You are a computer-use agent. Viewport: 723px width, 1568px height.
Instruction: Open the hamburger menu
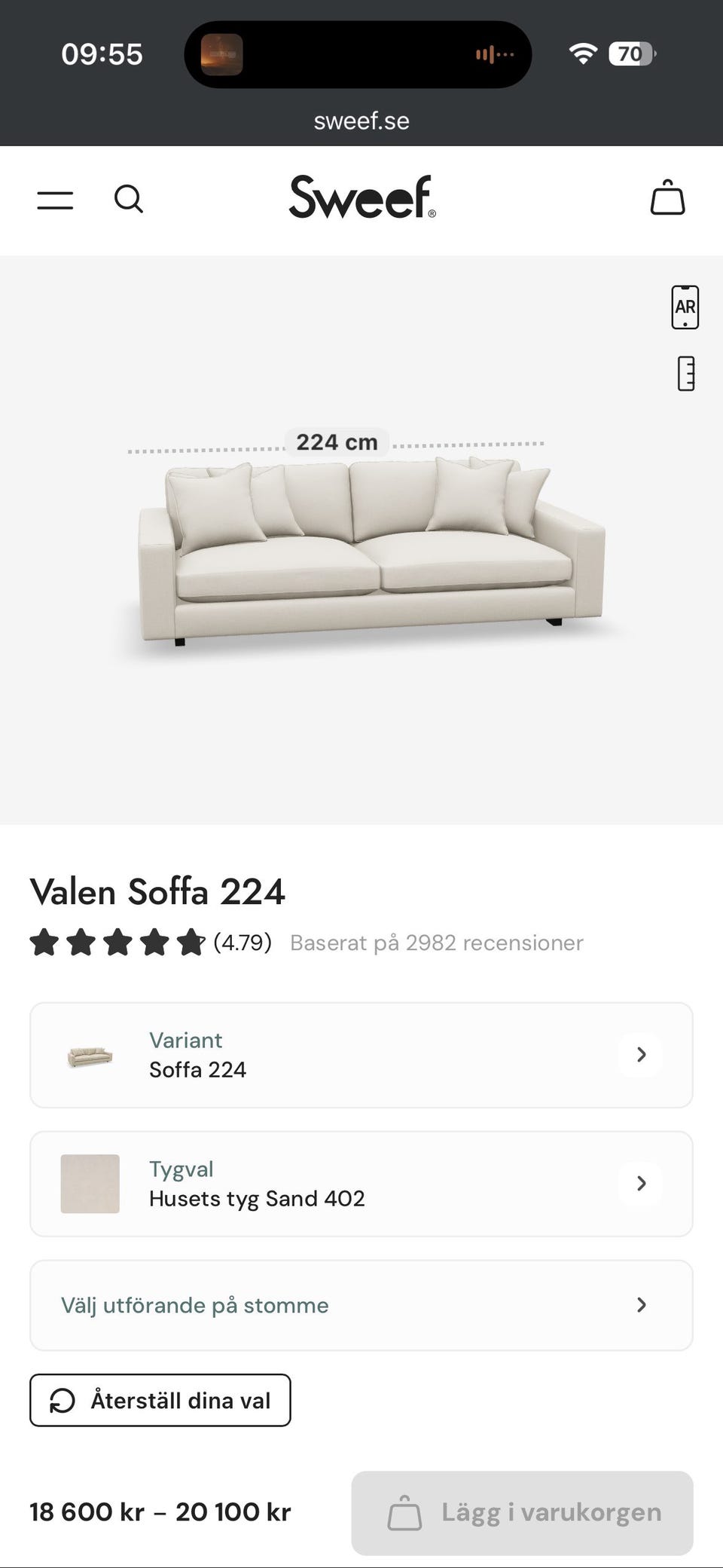click(x=55, y=200)
